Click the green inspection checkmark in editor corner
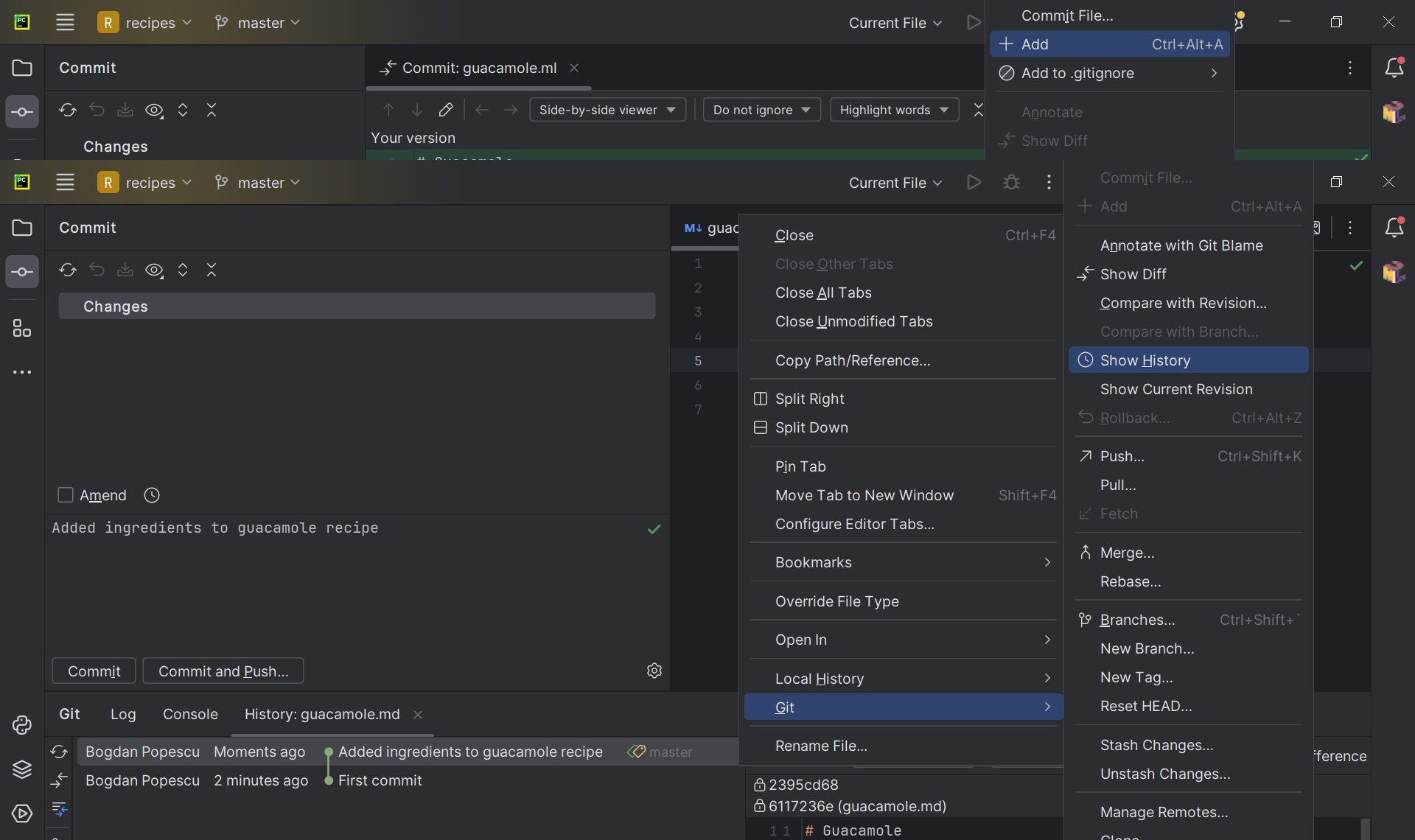1415x840 pixels. point(1356,265)
